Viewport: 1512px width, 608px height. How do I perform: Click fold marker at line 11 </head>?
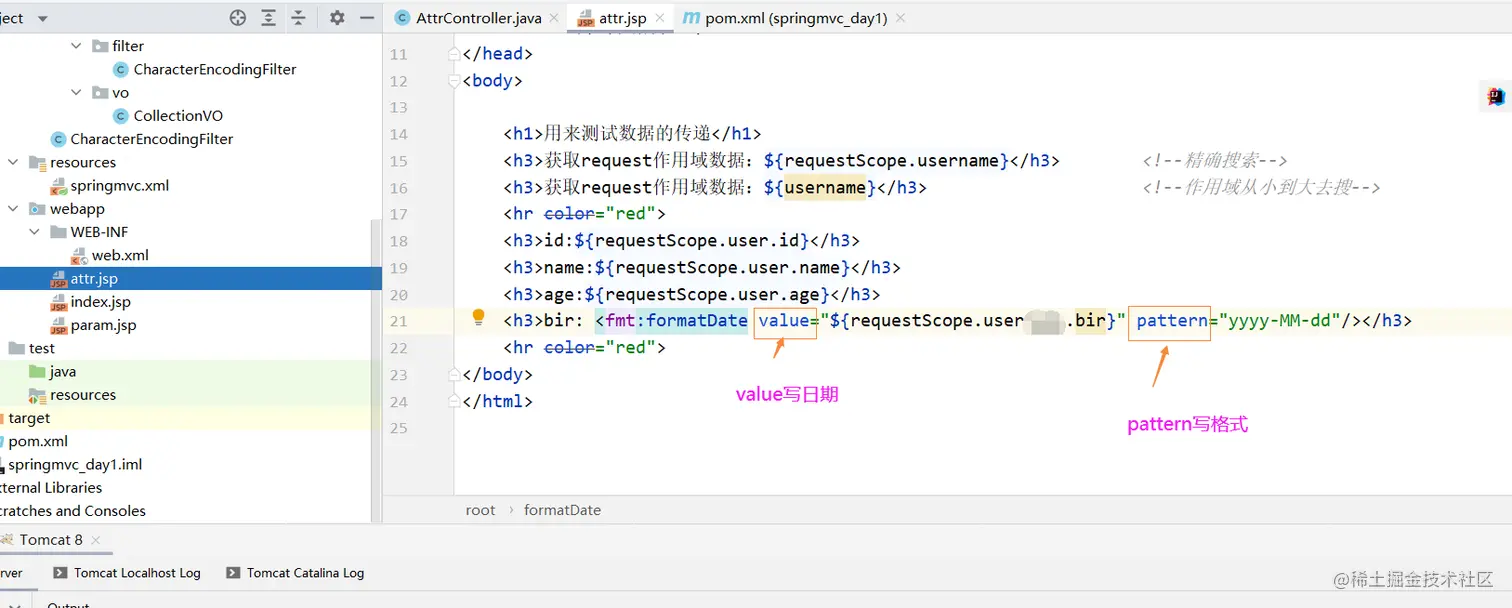pyautogui.click(x=456, y=54)
